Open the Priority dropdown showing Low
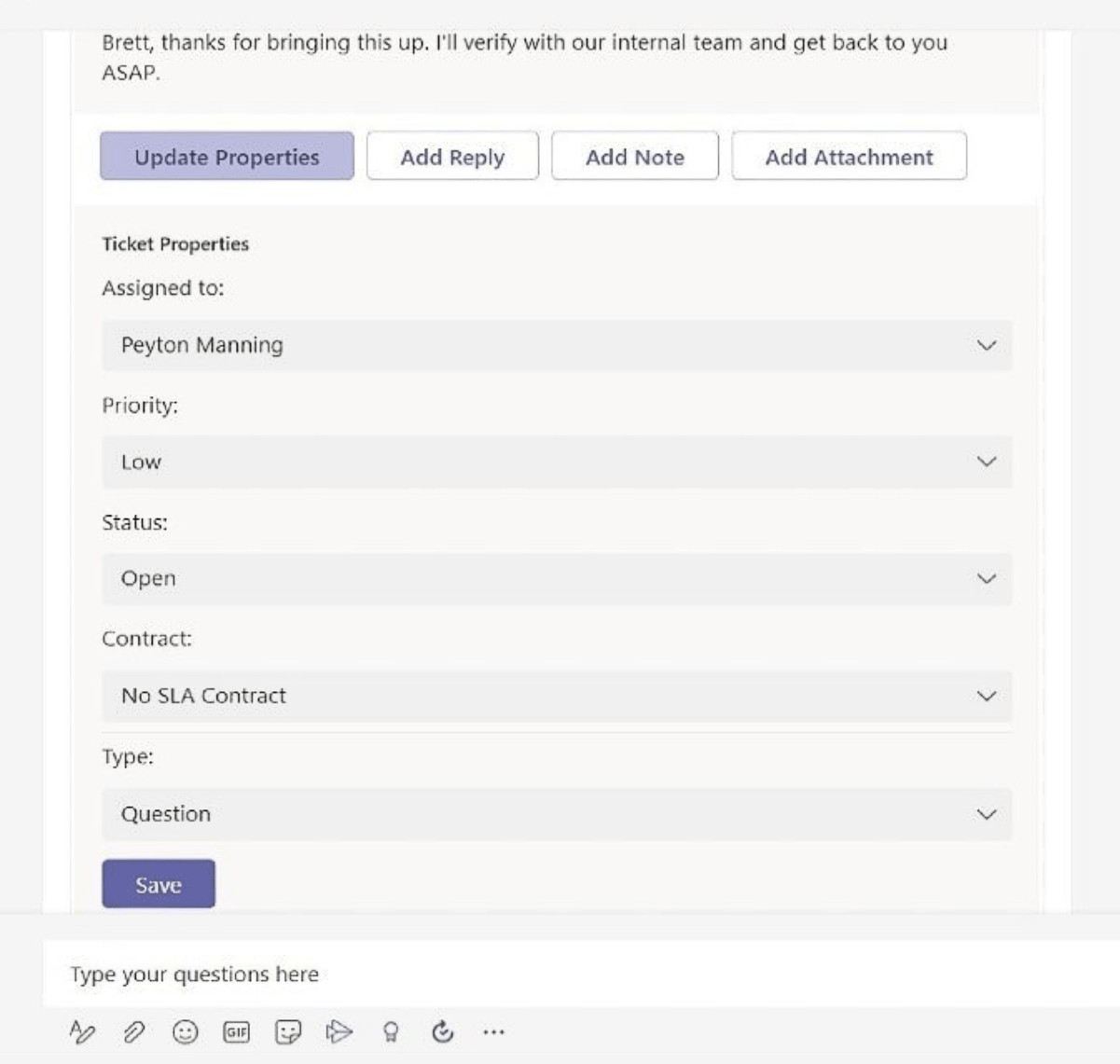Screen dimensions: 1120x1064 click(557, 462)
